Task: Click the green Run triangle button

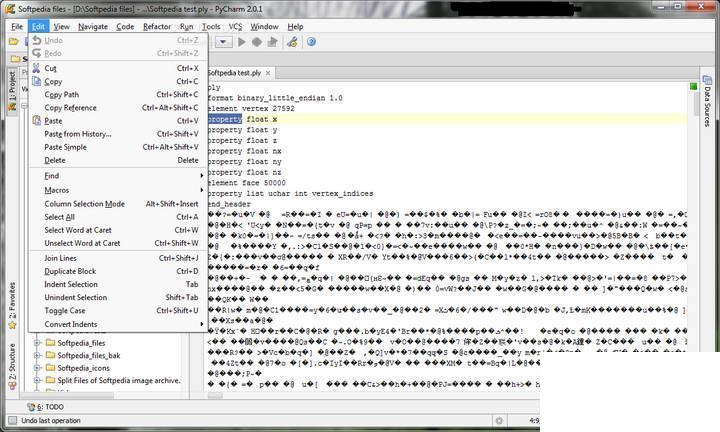Action: coord(242,42)
